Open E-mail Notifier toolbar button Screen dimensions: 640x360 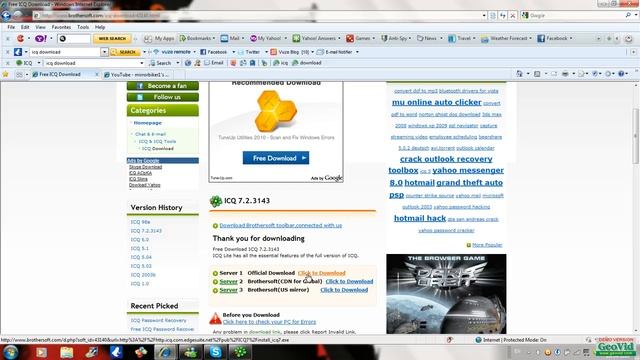click(x=335, y=52)
